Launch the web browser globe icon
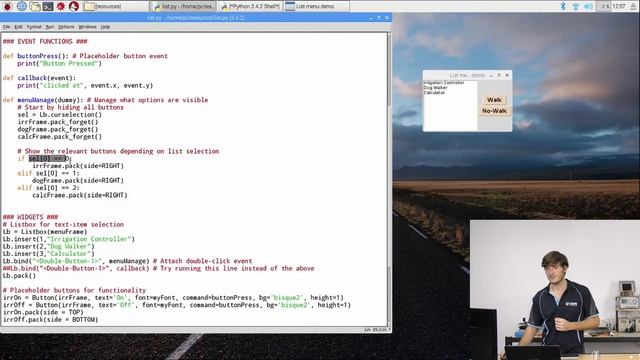640x360 pixels. click(22, 6)
